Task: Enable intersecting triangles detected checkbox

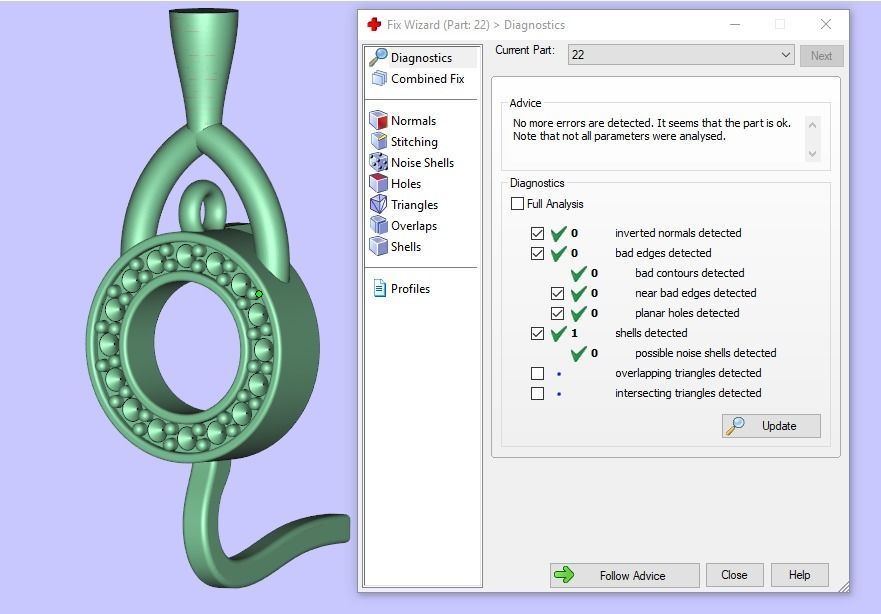Action: point(537,393)
